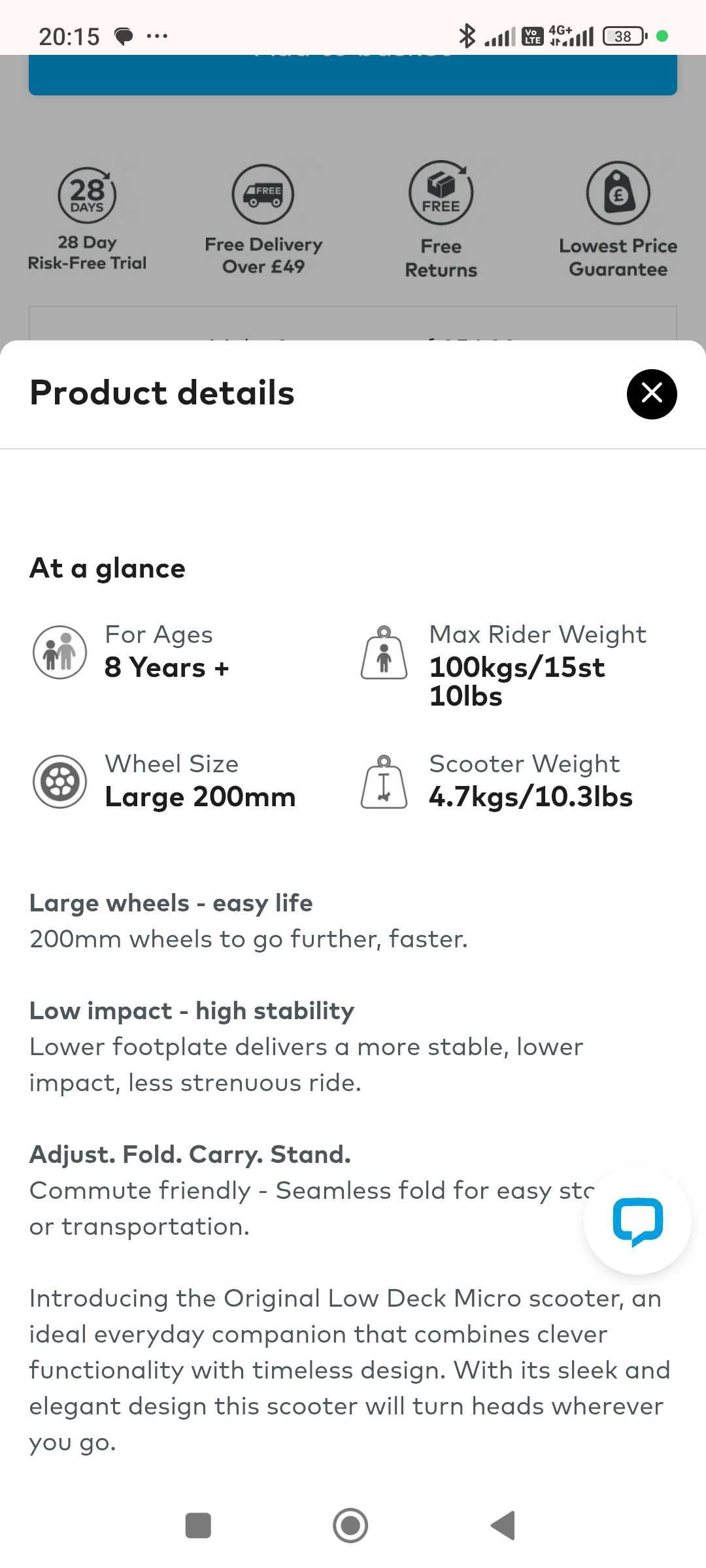Close the Product details panel

(x=652, y=394)
